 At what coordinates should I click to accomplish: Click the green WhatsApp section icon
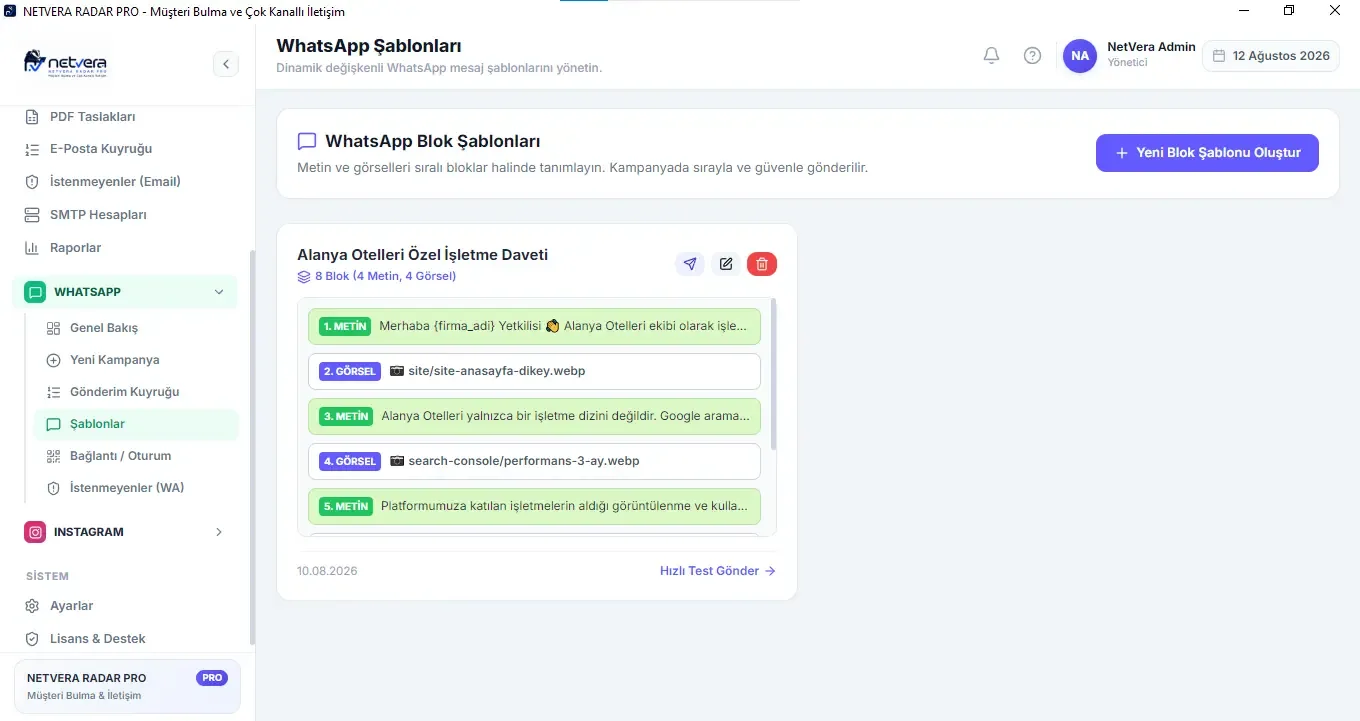(x=35, y=292)
